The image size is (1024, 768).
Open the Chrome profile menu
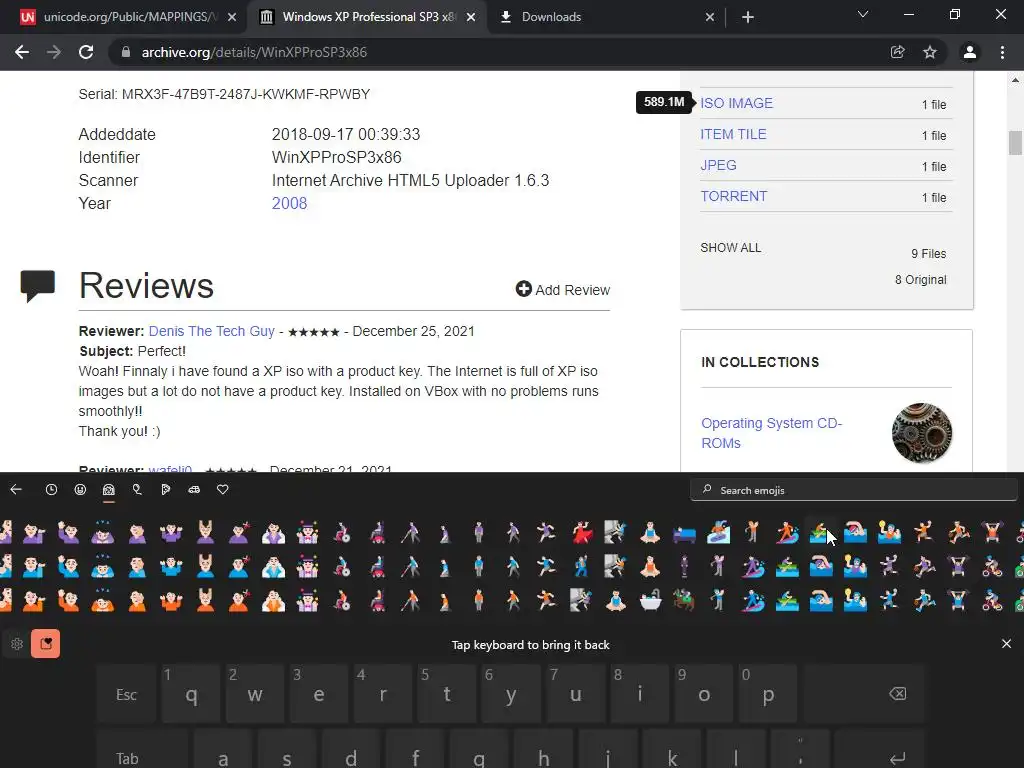pos(970,52)
